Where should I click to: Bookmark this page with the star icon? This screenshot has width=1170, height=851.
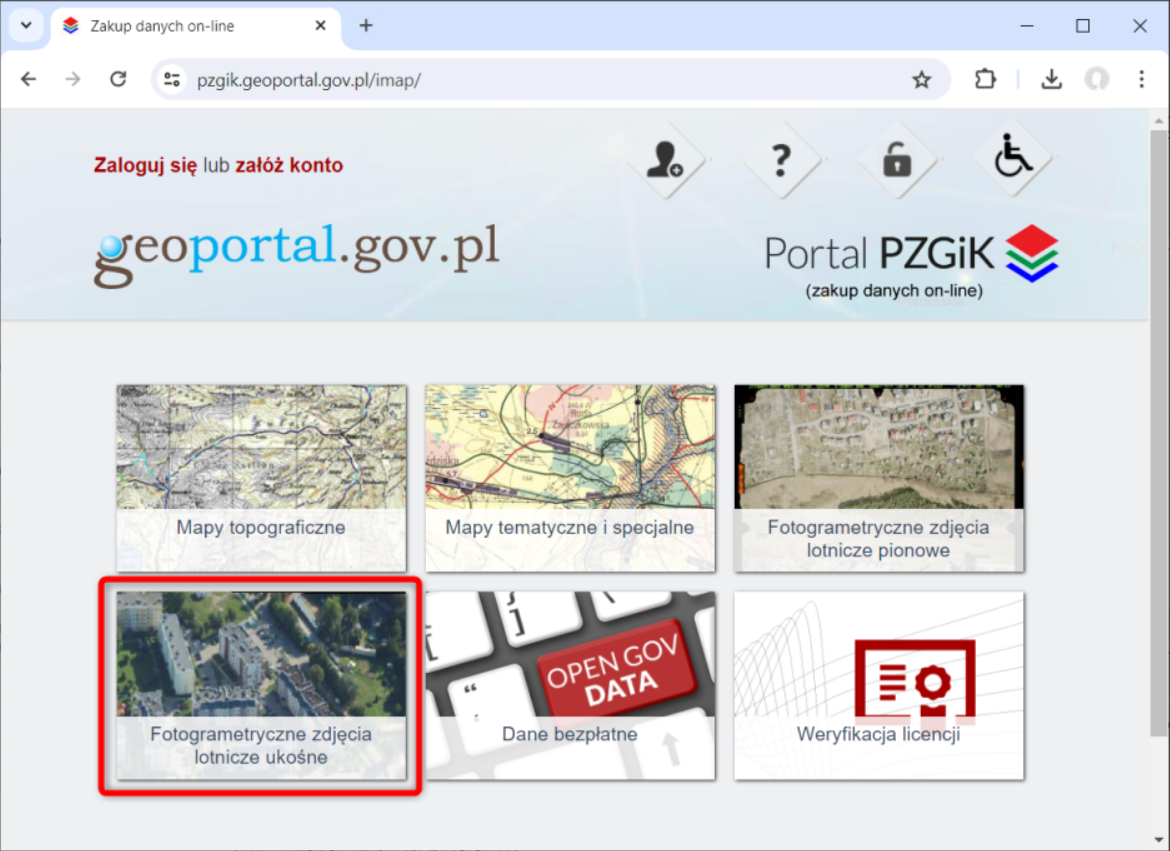920,78
